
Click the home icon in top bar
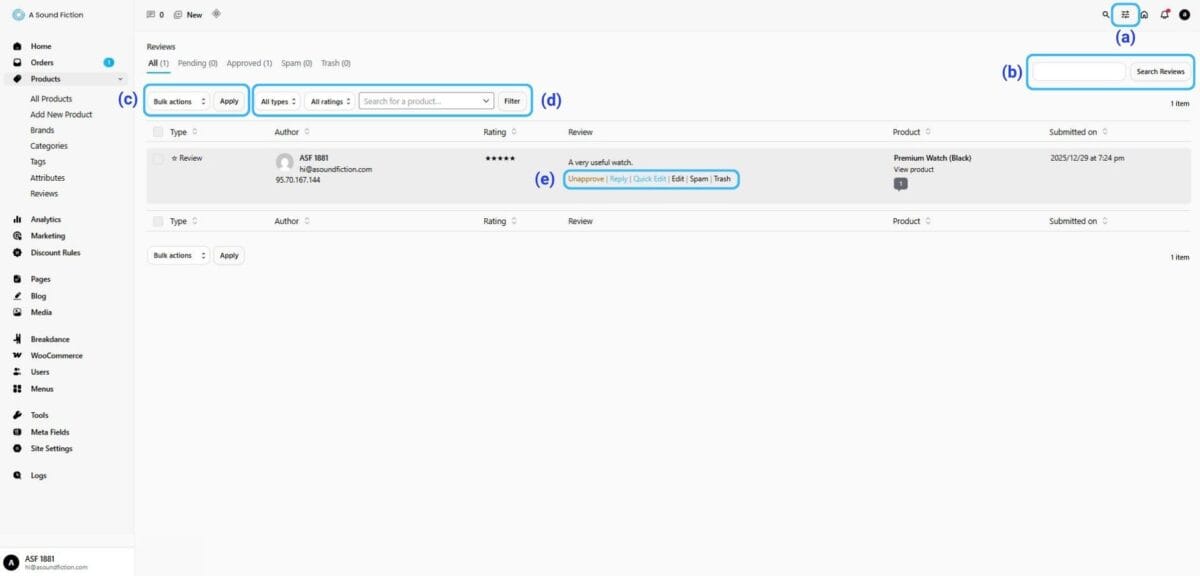click(1144, 15)
